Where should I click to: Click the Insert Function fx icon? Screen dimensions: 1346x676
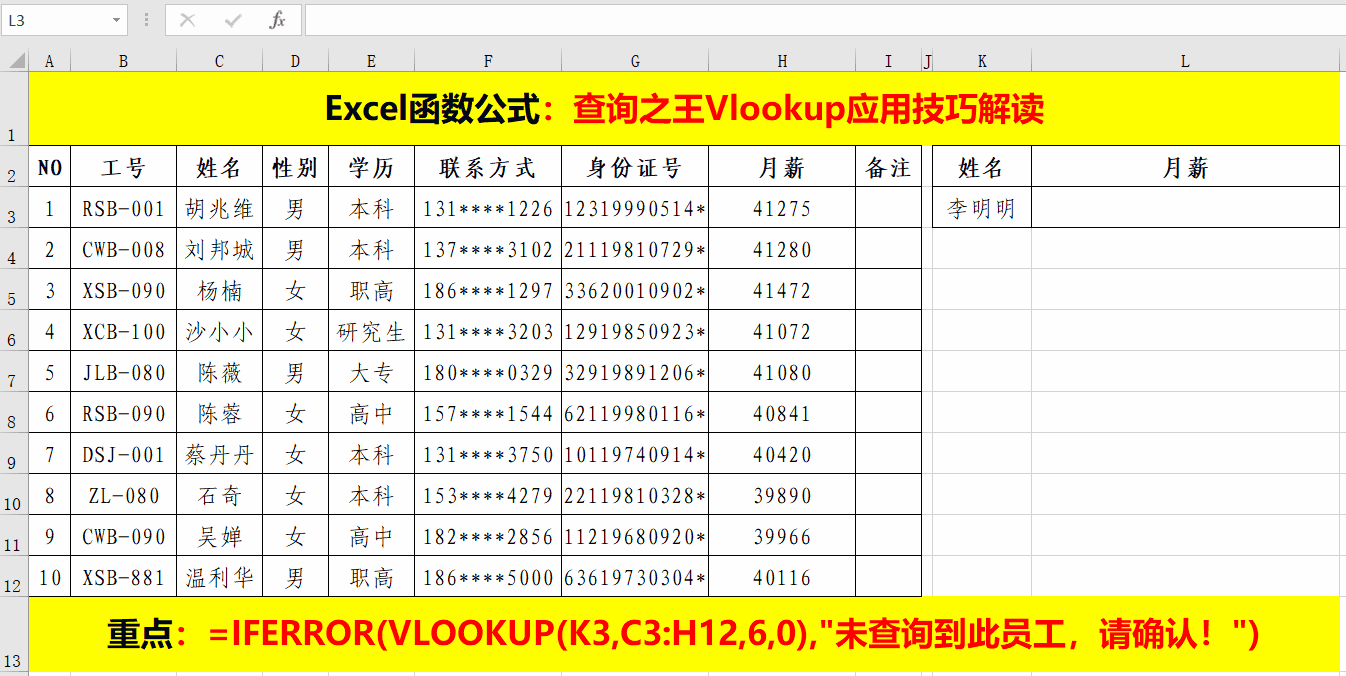[278, 20]
